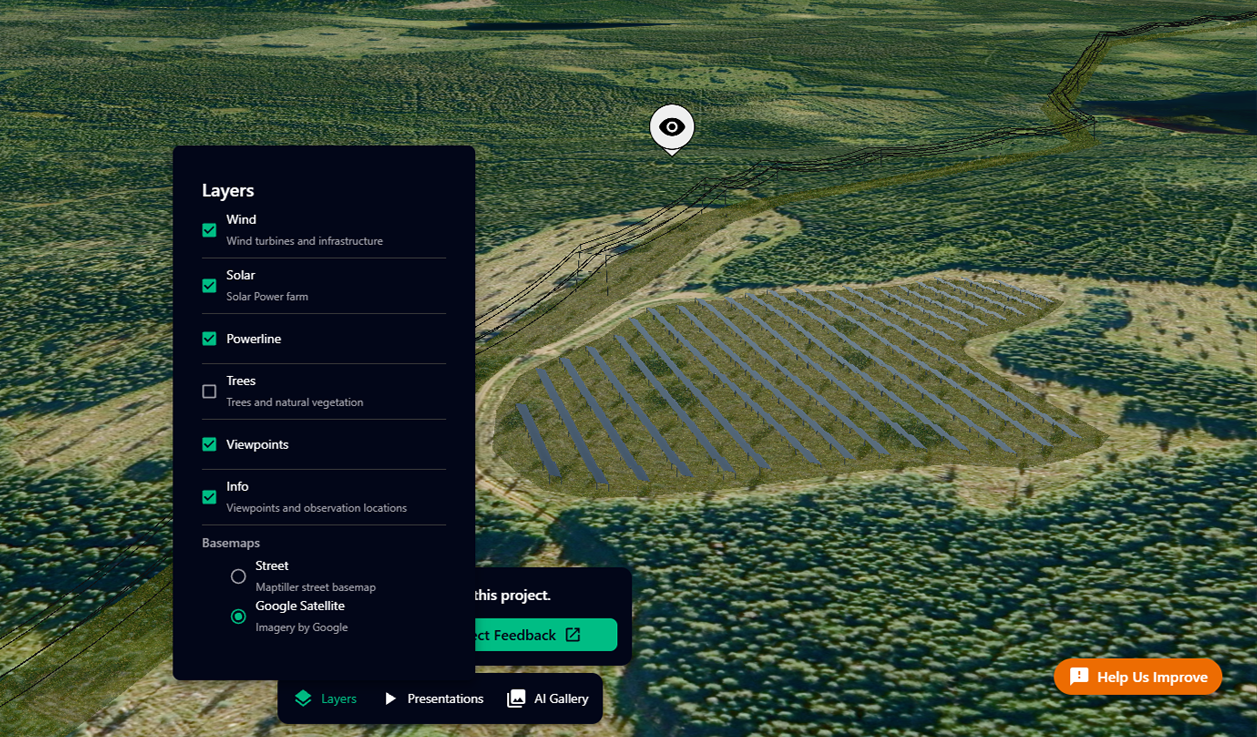Image resolution: width=1257 pixels, height=737 pixels.
Task: Click the green Project Feedback button
Action: point(544,635)
